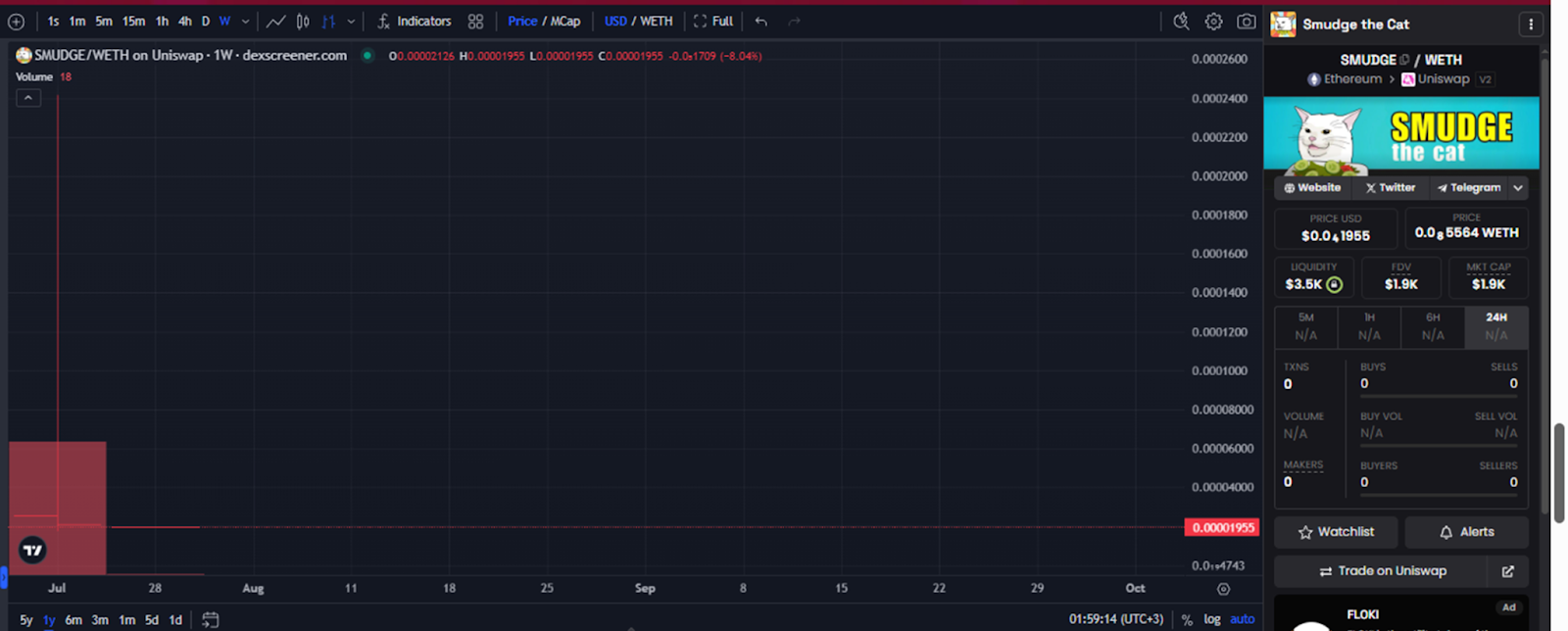Toggle log scale on the chart
Screen dimensions: 1568x631
point(1212,619)
